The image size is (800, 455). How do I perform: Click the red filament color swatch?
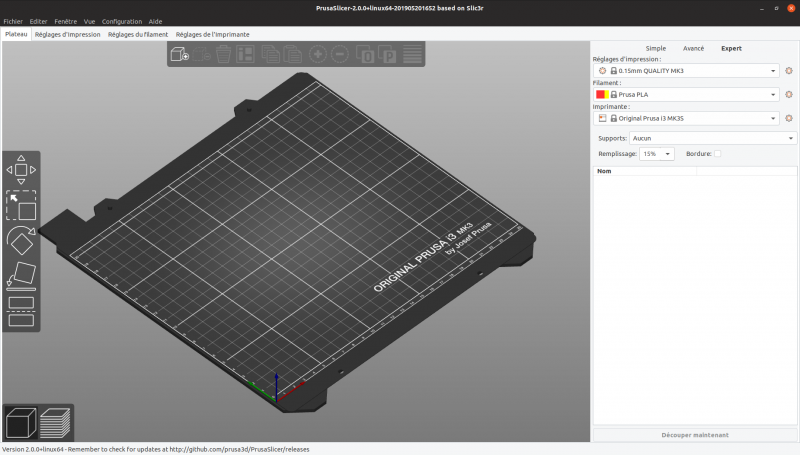600,94
